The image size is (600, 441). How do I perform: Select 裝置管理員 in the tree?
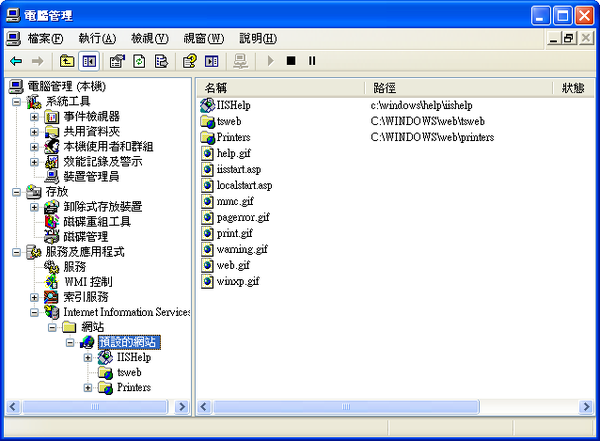tap(91, 177)
